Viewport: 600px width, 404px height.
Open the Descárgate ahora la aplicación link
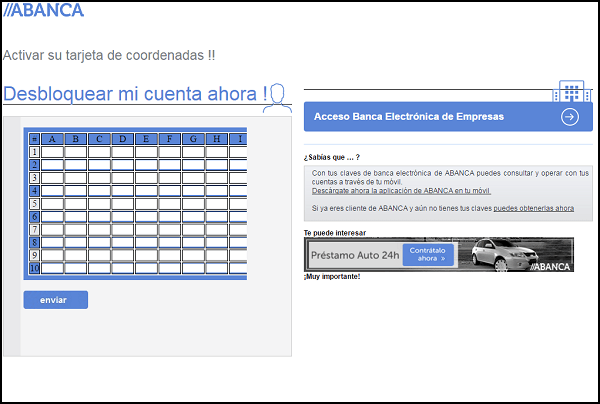point(401,191)
